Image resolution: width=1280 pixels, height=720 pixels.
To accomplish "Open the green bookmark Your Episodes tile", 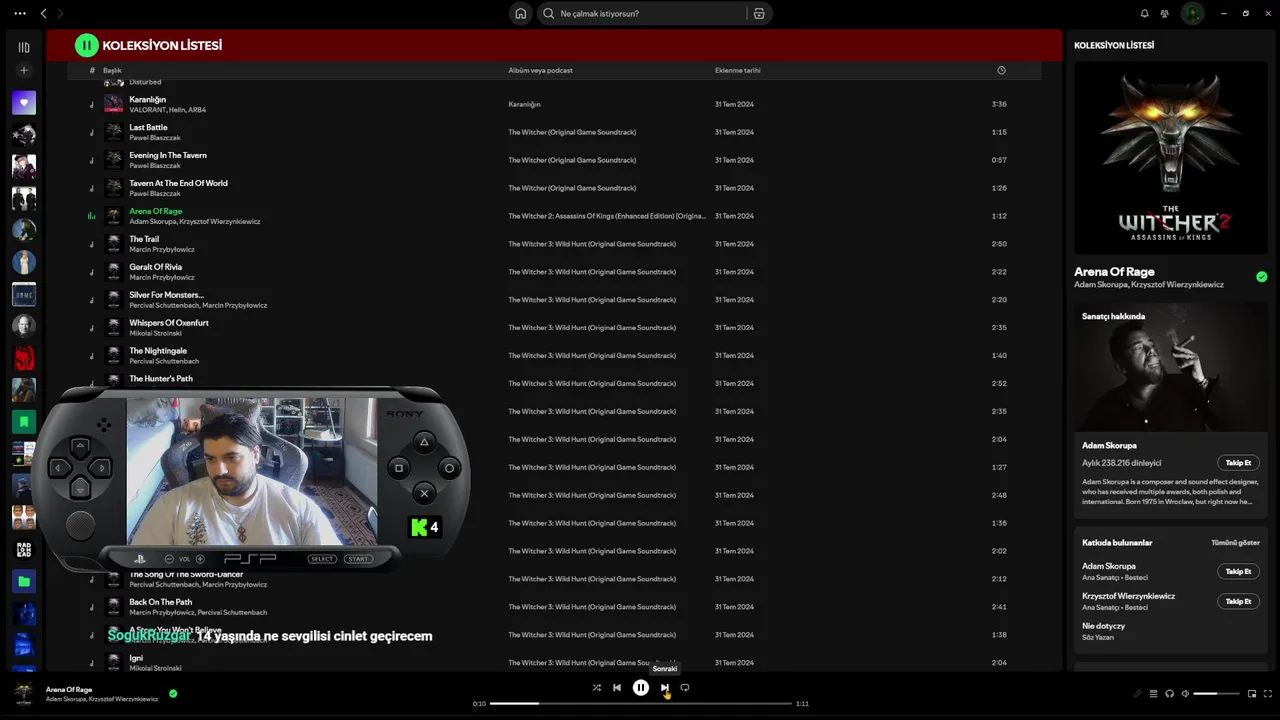I will pyautogui.click(x=24, y=422).
